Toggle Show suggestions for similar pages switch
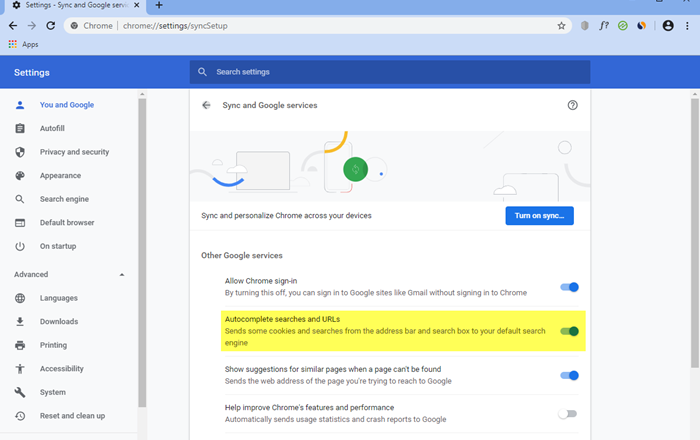Screen dimensions: 700x440 [569, 375]
